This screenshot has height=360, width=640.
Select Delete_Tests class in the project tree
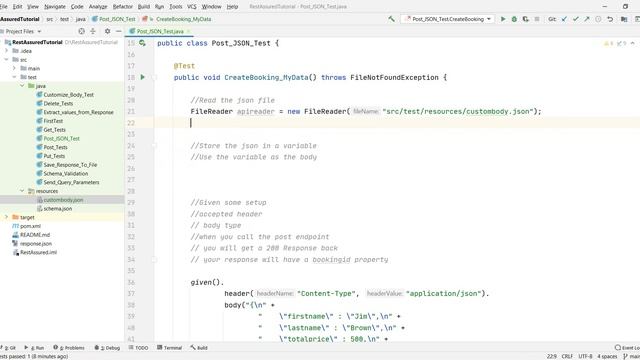pos(58,103)
